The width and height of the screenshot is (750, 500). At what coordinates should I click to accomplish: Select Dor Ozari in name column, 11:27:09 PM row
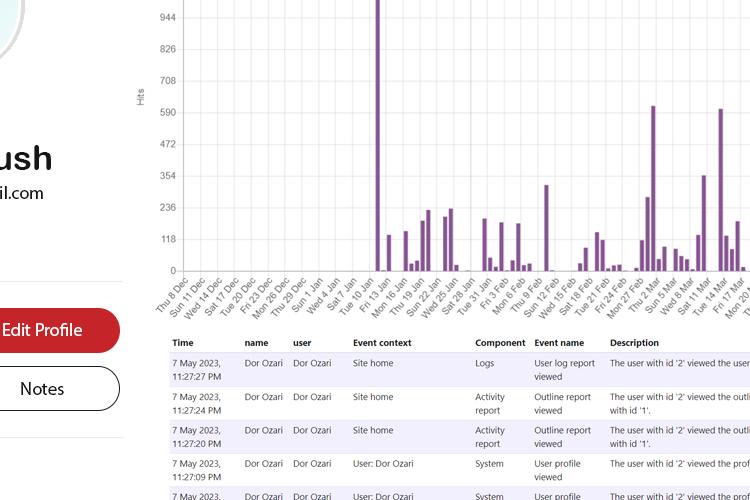pyautogui.click(x=264, y=464)
